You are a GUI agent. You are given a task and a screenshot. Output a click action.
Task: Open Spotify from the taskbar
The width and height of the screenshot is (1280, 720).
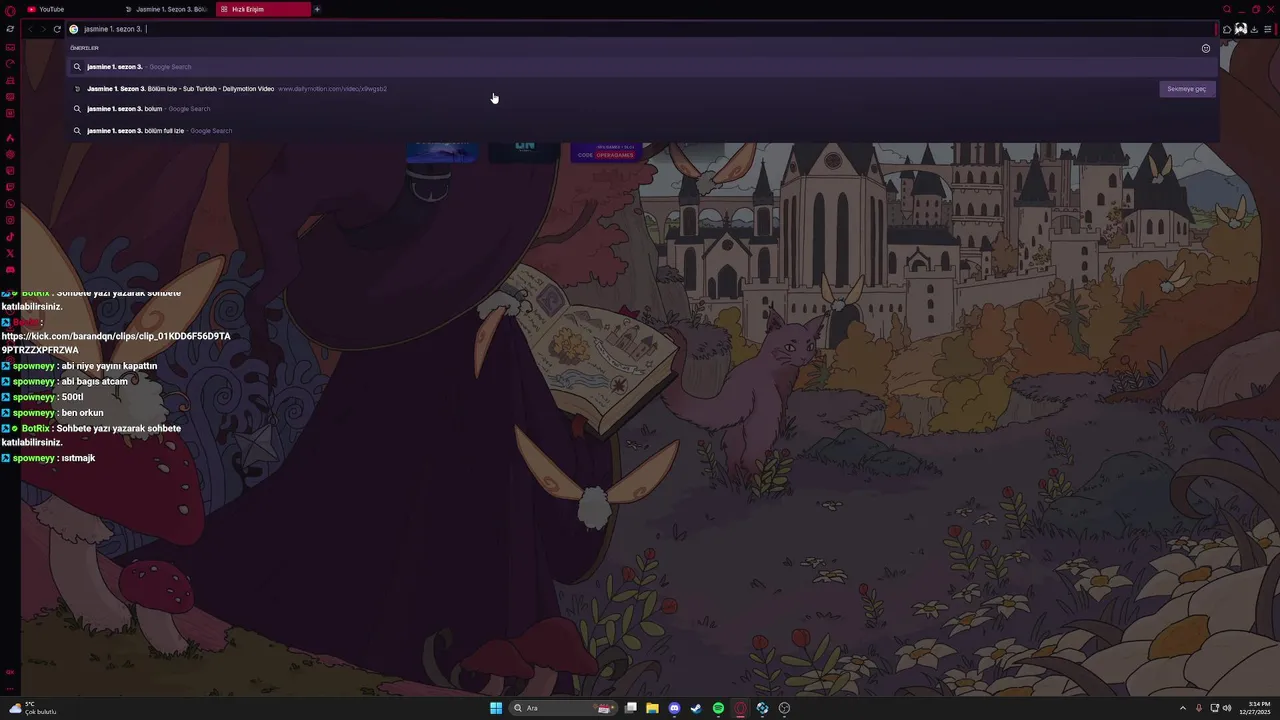[x=718, y=708]
